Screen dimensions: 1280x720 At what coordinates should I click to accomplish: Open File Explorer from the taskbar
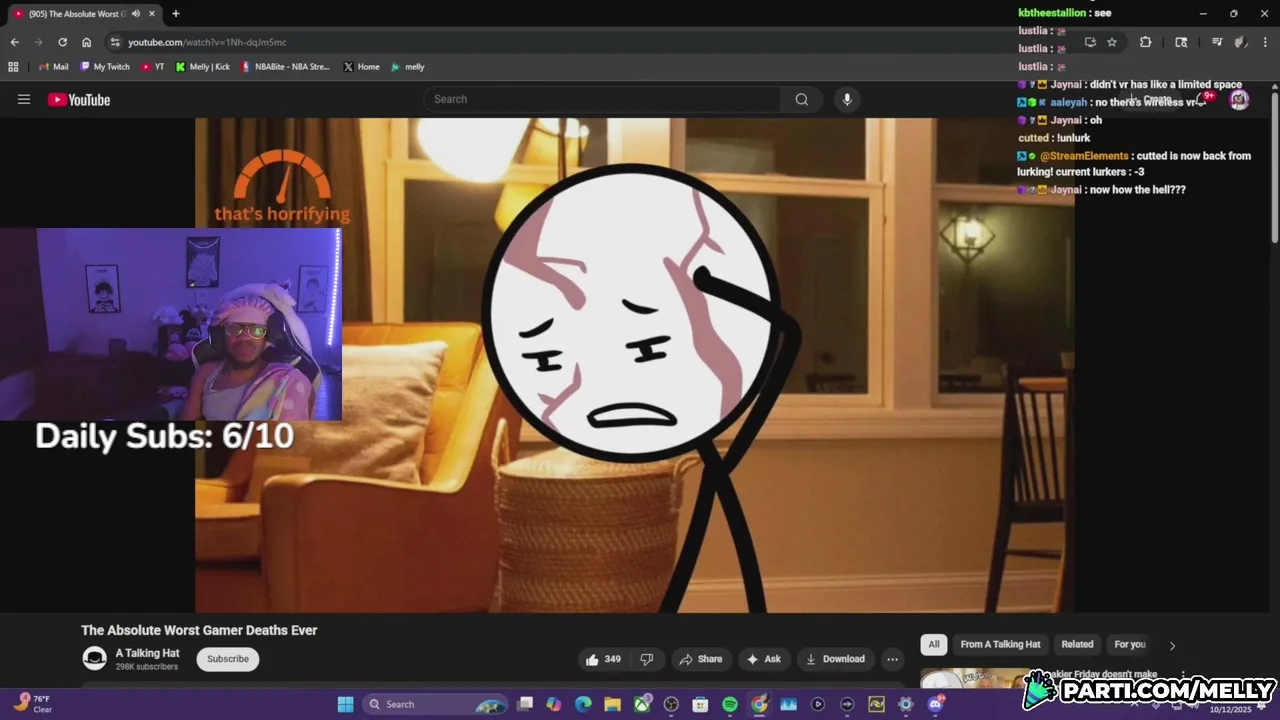click(x=612, y=704)
